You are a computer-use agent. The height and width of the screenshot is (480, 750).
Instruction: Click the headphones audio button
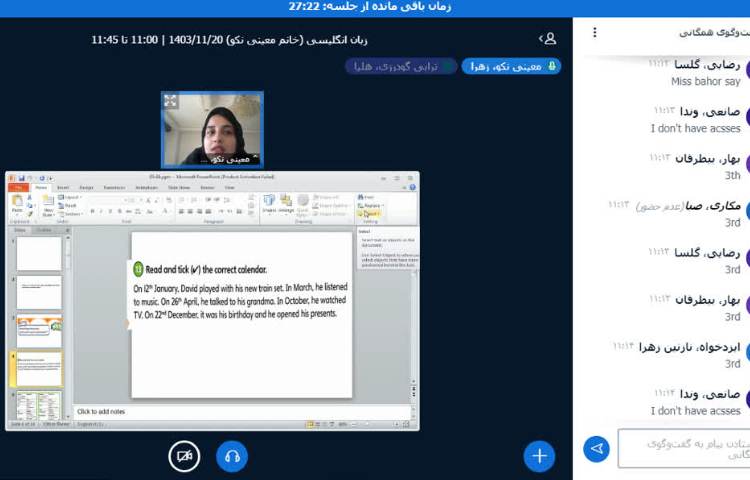coord(232,456)
